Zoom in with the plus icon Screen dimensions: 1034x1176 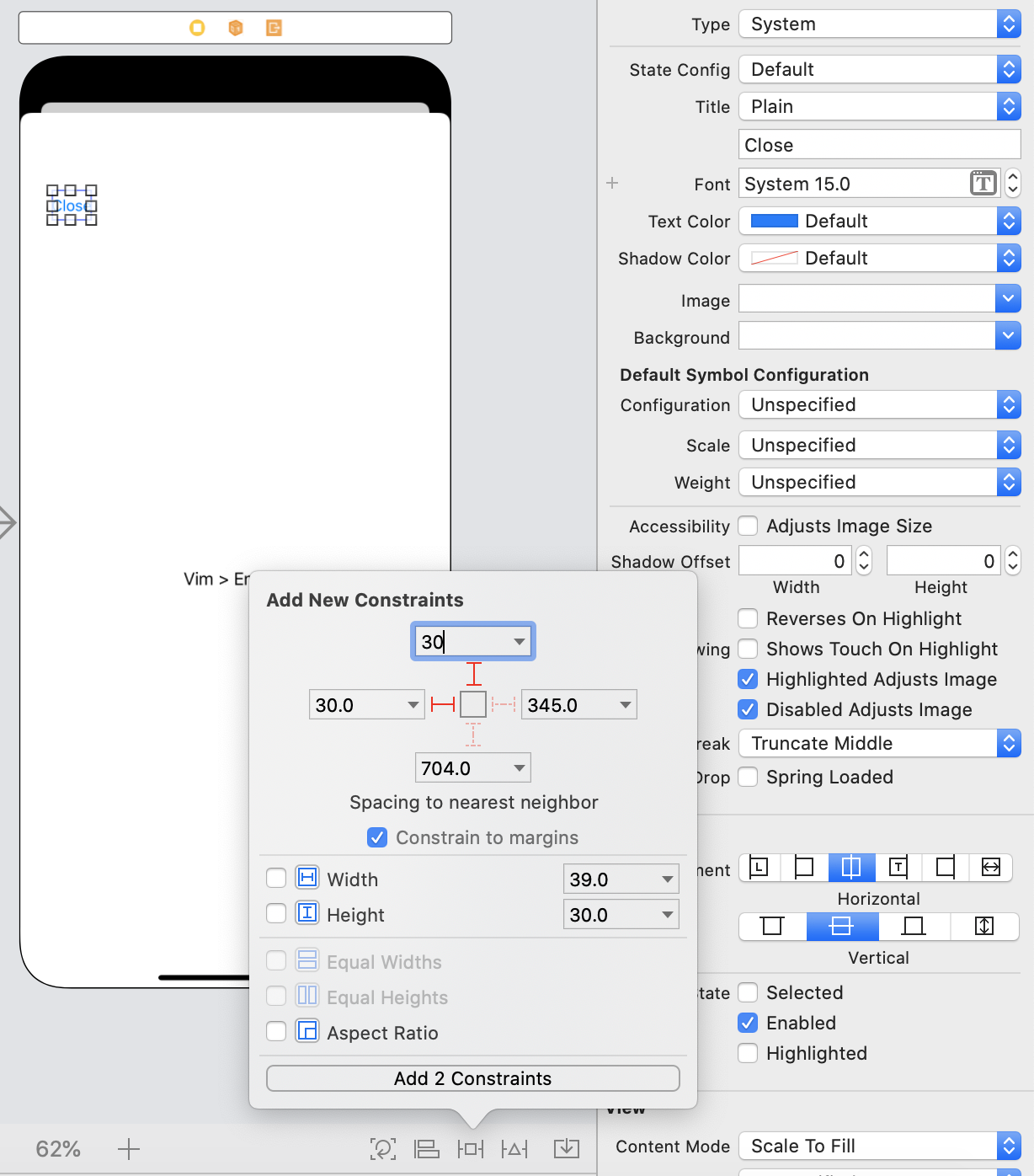[x=129, y=1148]
